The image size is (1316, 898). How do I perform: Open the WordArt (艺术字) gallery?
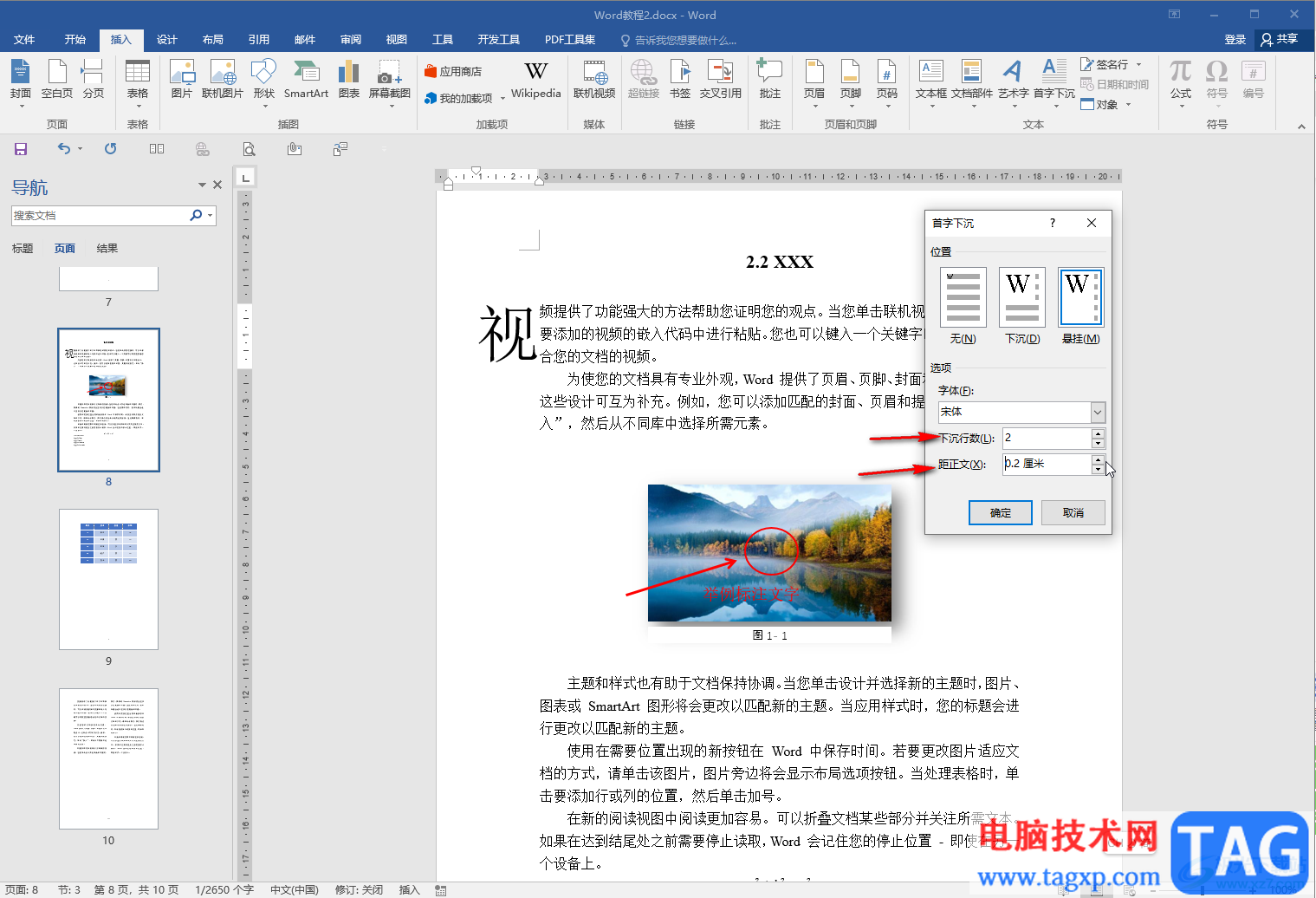(1013, 82)
